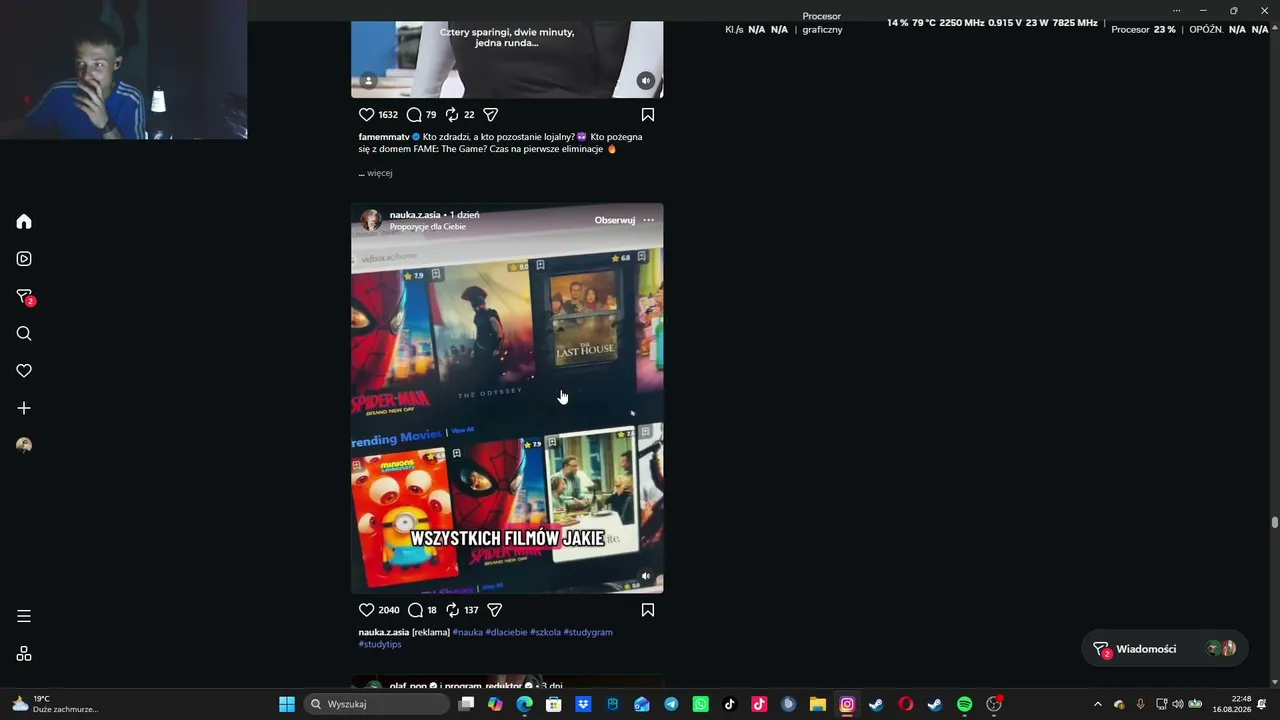Launch Spotify from the taskbar
Image resolution: width=1280 pixels, height=720 pixels.
[964, 704]
